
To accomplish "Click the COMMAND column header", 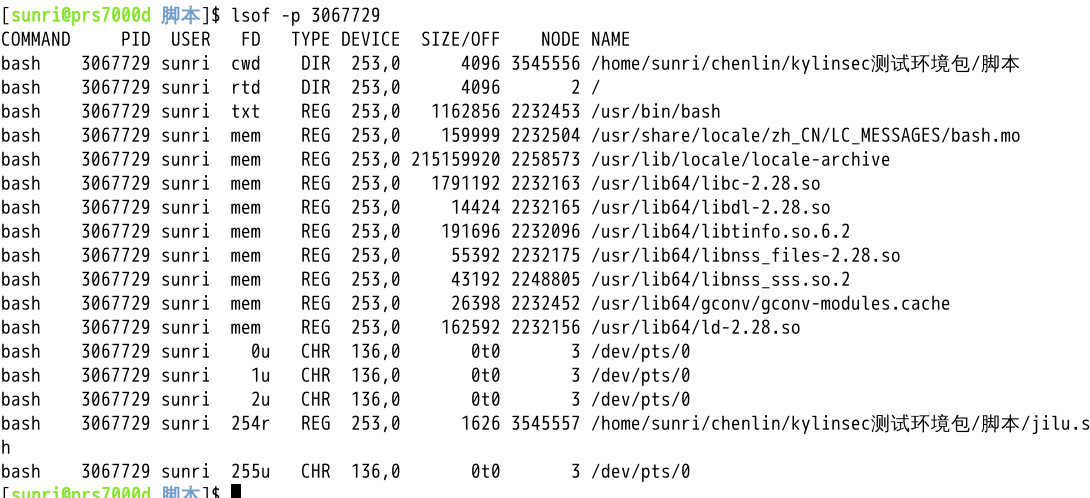I will [x=36, y=39].
